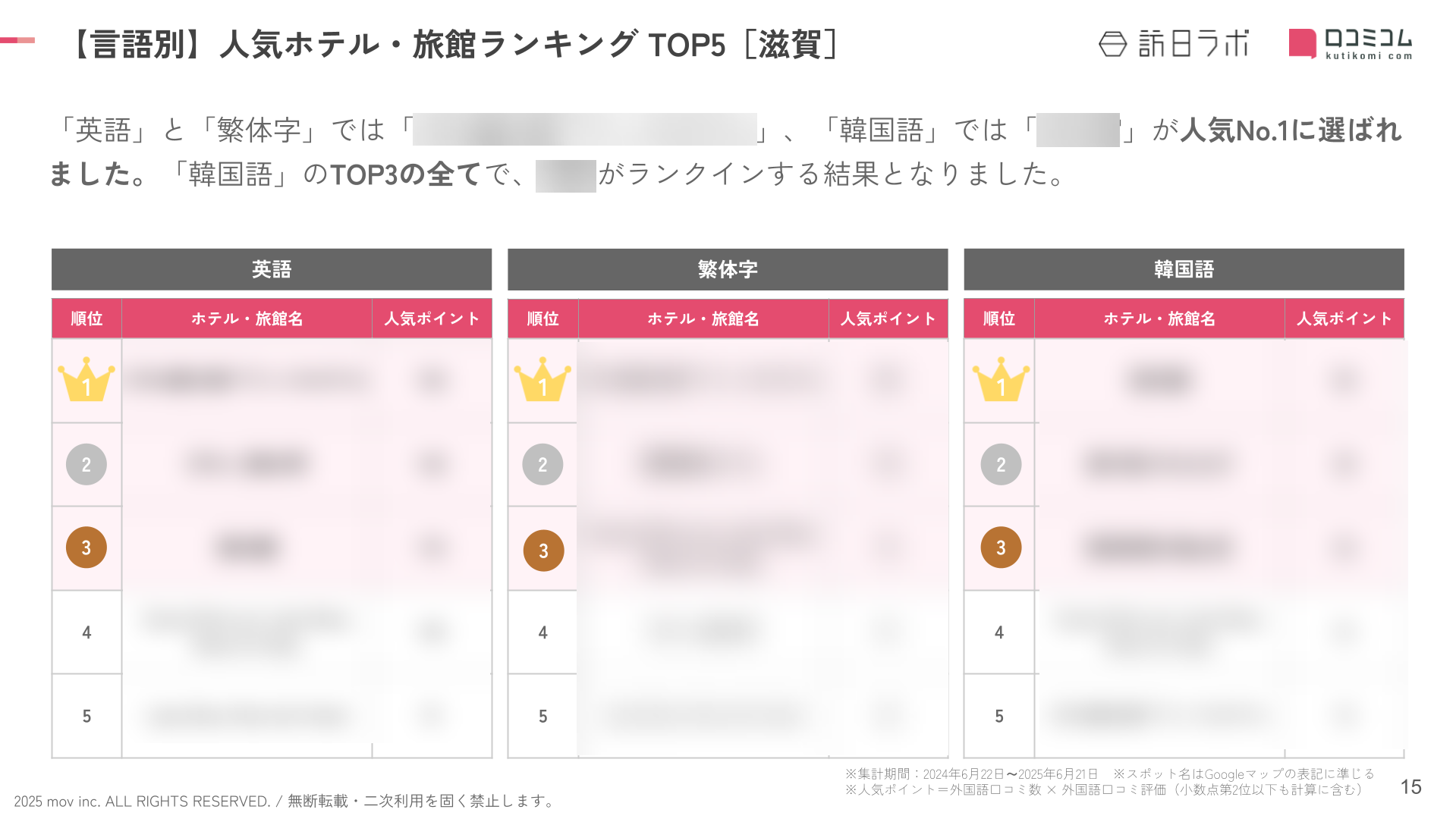Select bronze rank 3 badge in 繁体字 table
1456x819 pixels.
tap(543, 551)
